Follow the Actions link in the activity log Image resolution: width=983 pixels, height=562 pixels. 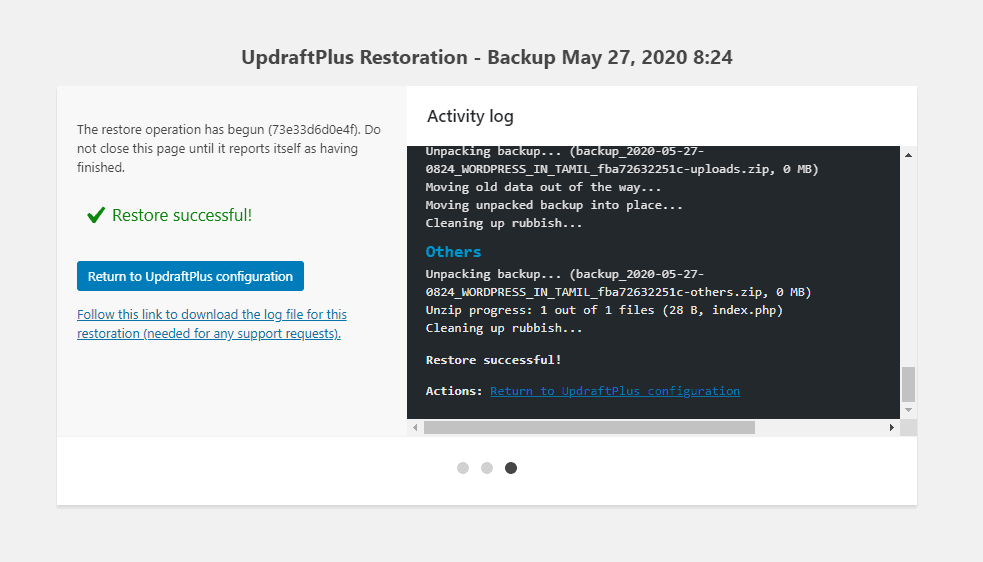[614, 391]
